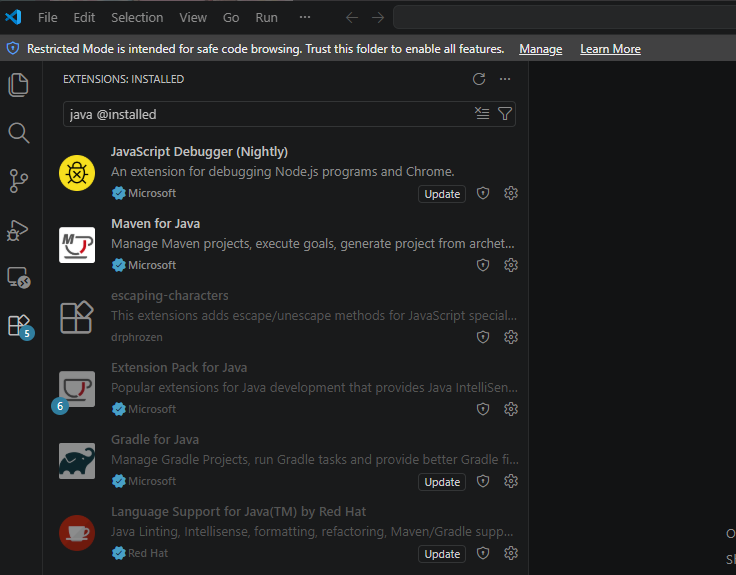This screenshot has width=736, height=575.
Task: Open Extensions views and more actions menu
Action: tap(505, 79)
